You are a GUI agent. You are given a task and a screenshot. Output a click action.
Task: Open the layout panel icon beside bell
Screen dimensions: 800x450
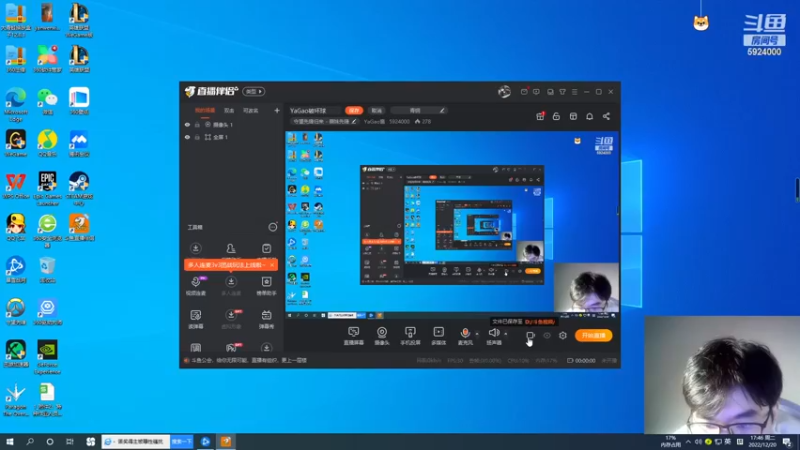pos(573,116)
